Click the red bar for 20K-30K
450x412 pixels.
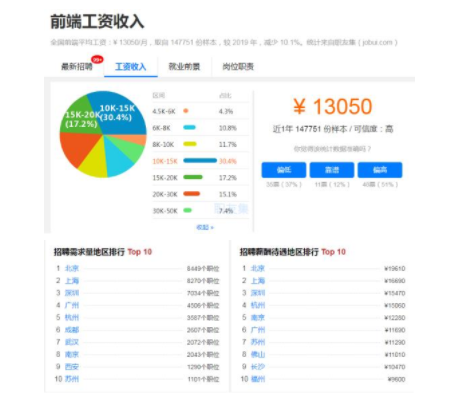click(192, 194)
